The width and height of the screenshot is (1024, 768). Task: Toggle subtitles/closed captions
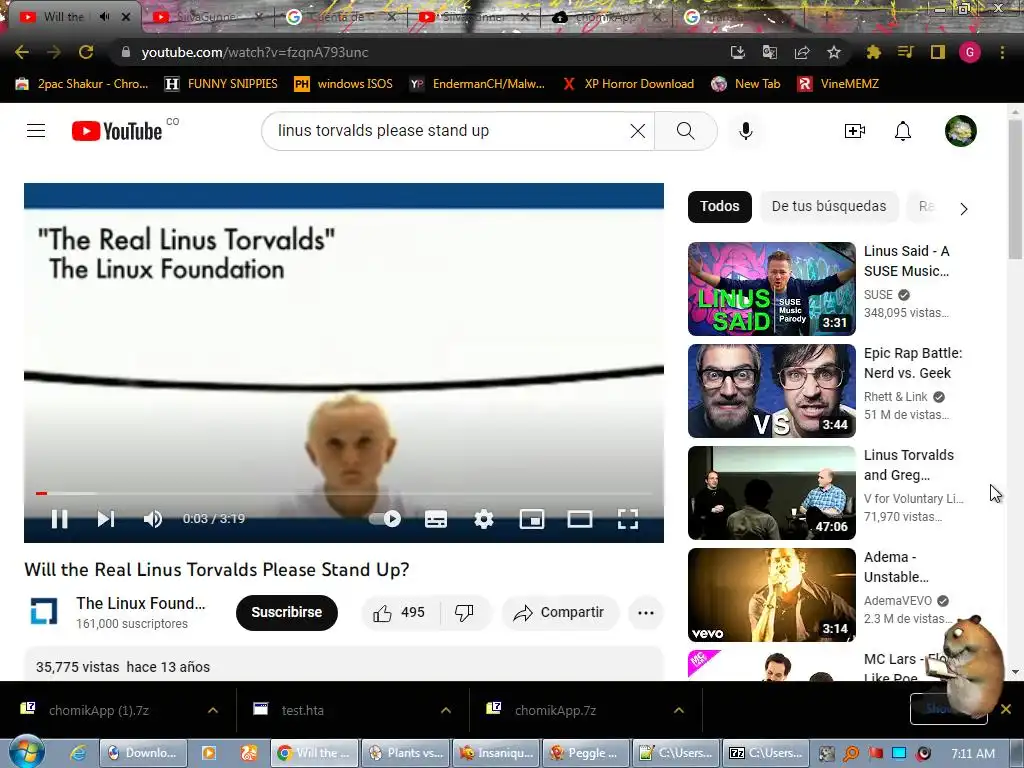click(436, 519)
